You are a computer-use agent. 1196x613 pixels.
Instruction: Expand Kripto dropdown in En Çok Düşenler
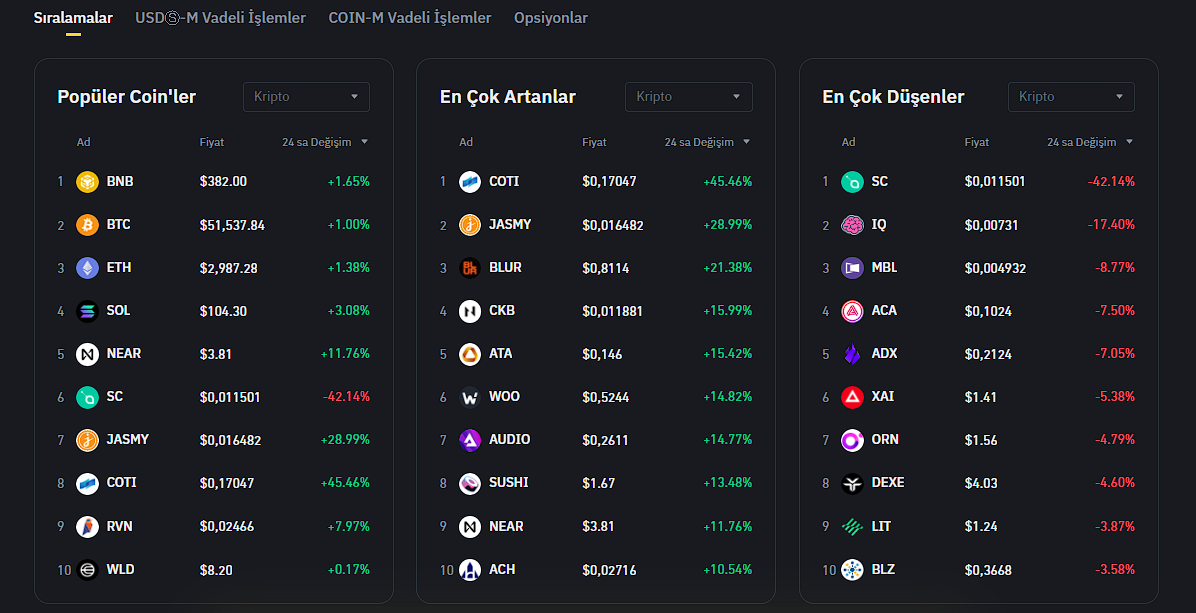pyautogui.click(x=1071, y=97)
